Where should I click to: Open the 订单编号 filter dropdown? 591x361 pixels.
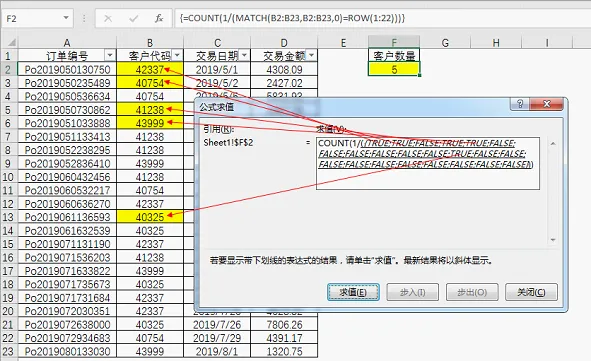pyautogui.click(x=110, y=56)
